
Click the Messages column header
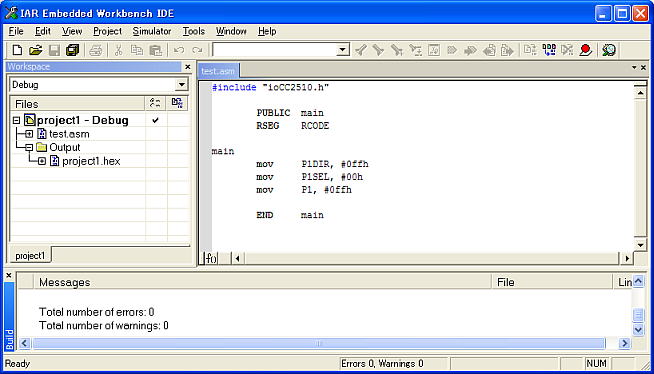pos(262,282)
